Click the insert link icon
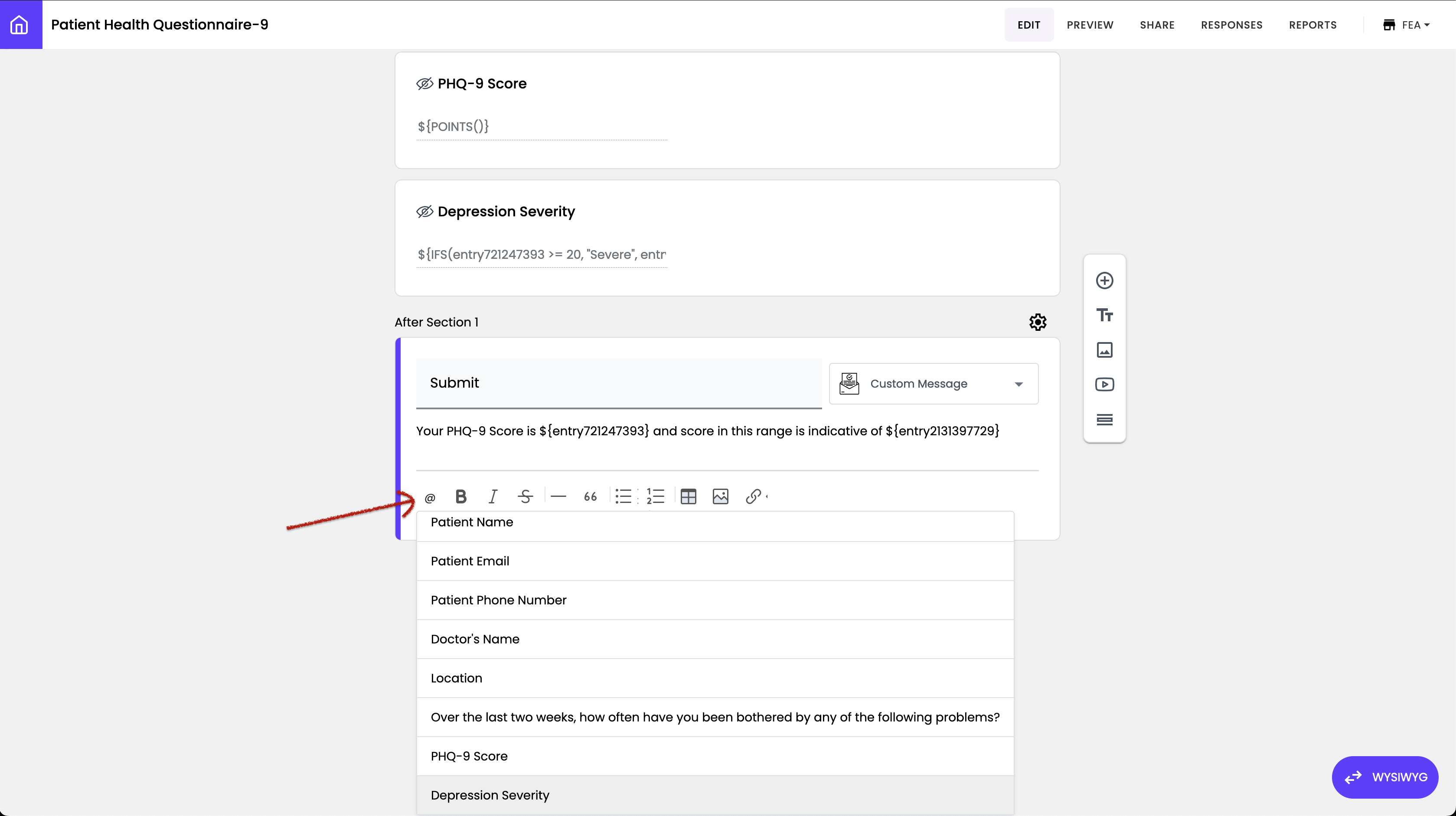Viewport: 1456px width, 816px height. (x=753, y=496)
